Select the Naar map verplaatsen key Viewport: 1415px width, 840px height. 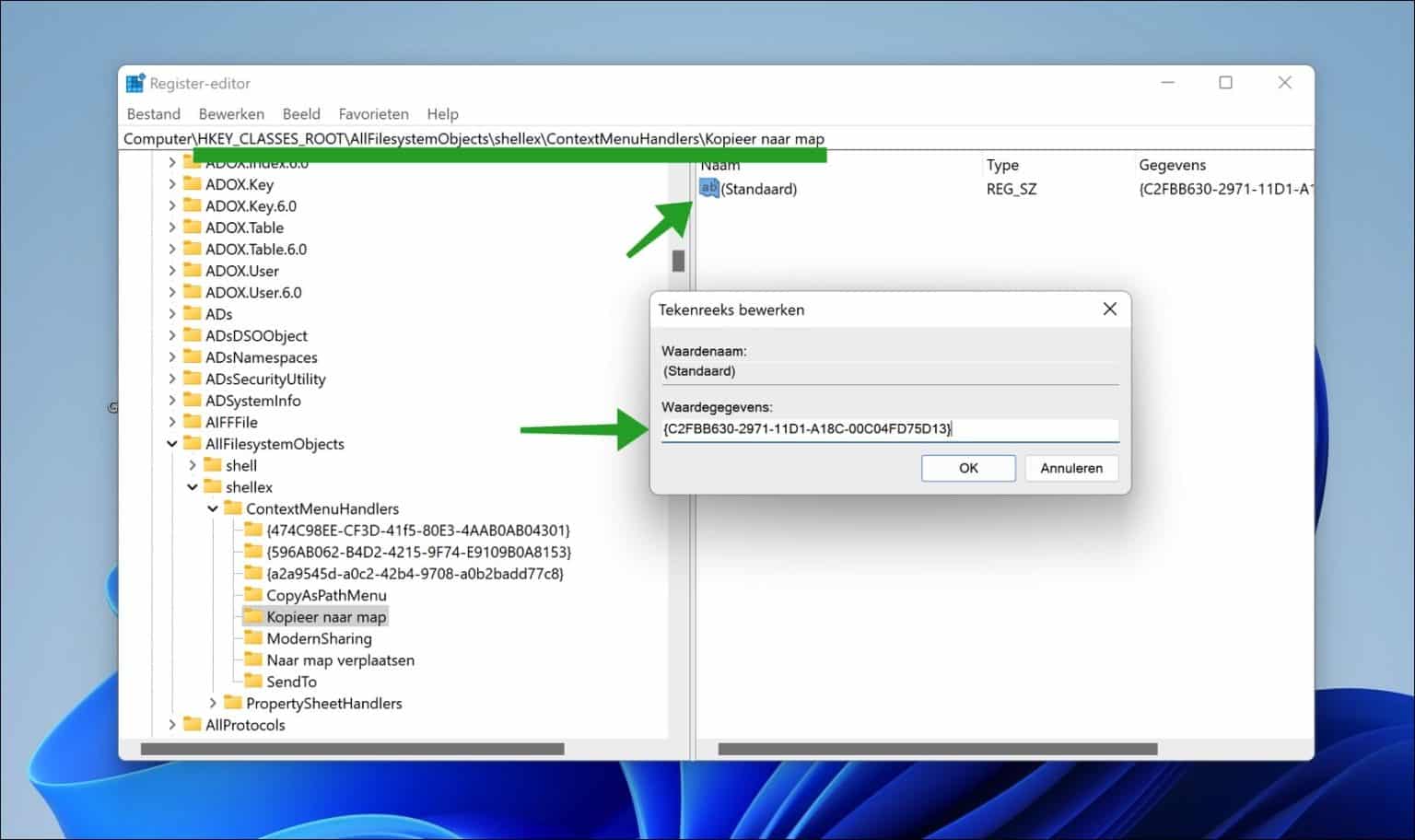pyautogui.click(x=340, y=660)
